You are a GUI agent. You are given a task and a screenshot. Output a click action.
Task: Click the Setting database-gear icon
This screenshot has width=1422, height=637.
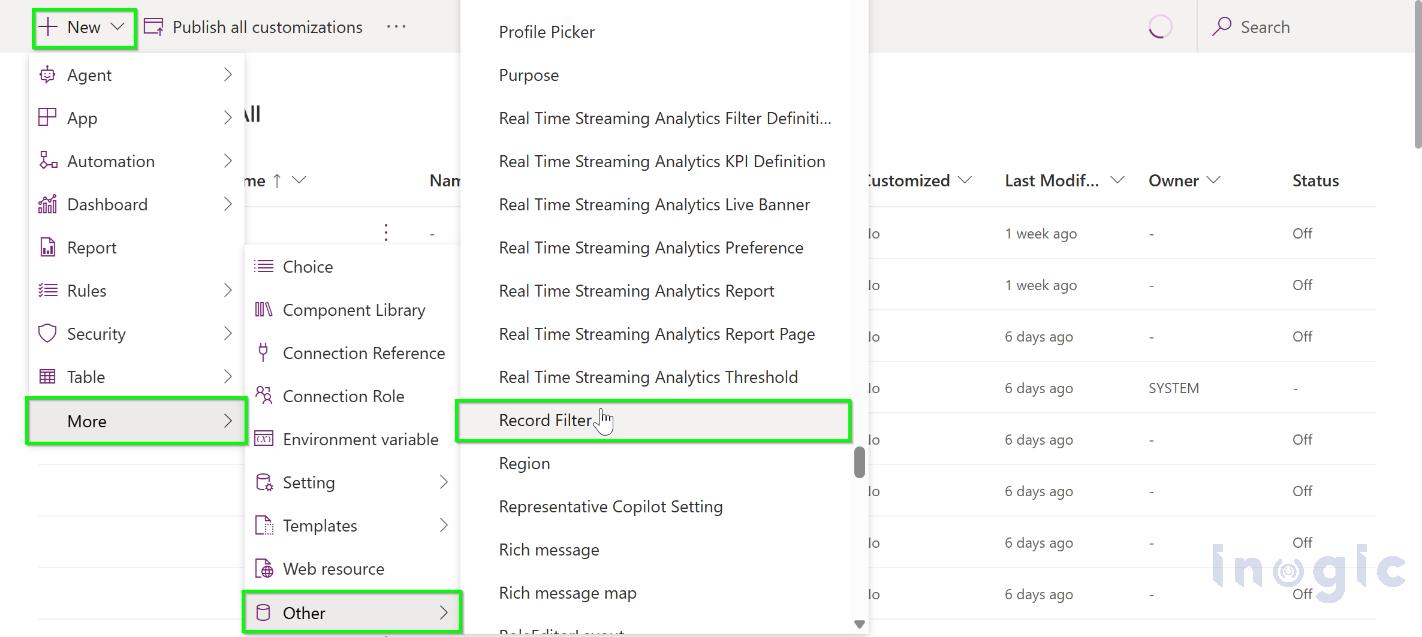[x=264, y=482]
